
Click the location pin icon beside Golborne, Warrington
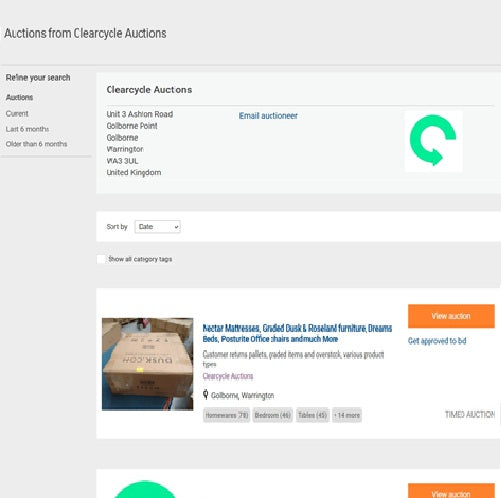click(x=206, y=394)
